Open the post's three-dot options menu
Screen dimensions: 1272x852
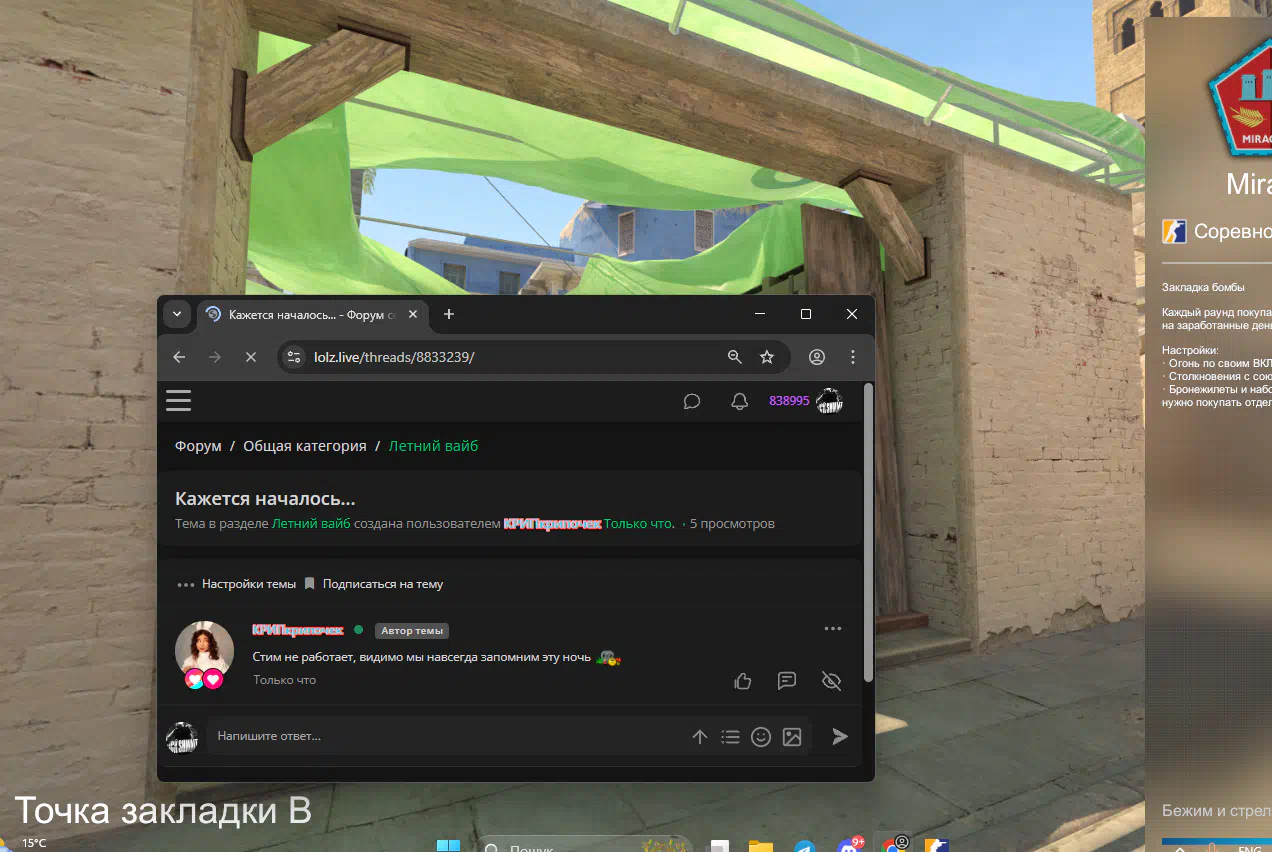(833, 629)
